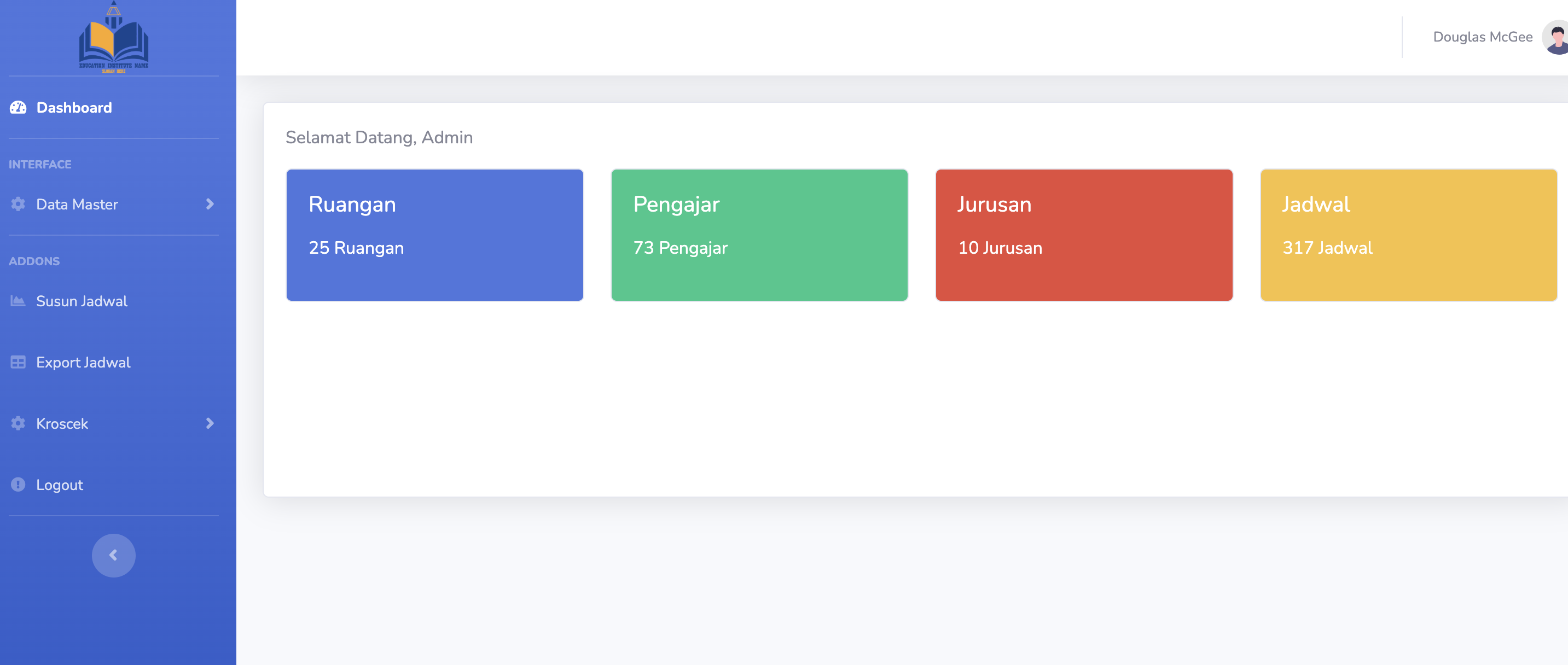The height and width of the screenshot is (665, 1568).
Task: Open the blue Ruangan card
Action: pyautogui.click(x=434, y=235)
